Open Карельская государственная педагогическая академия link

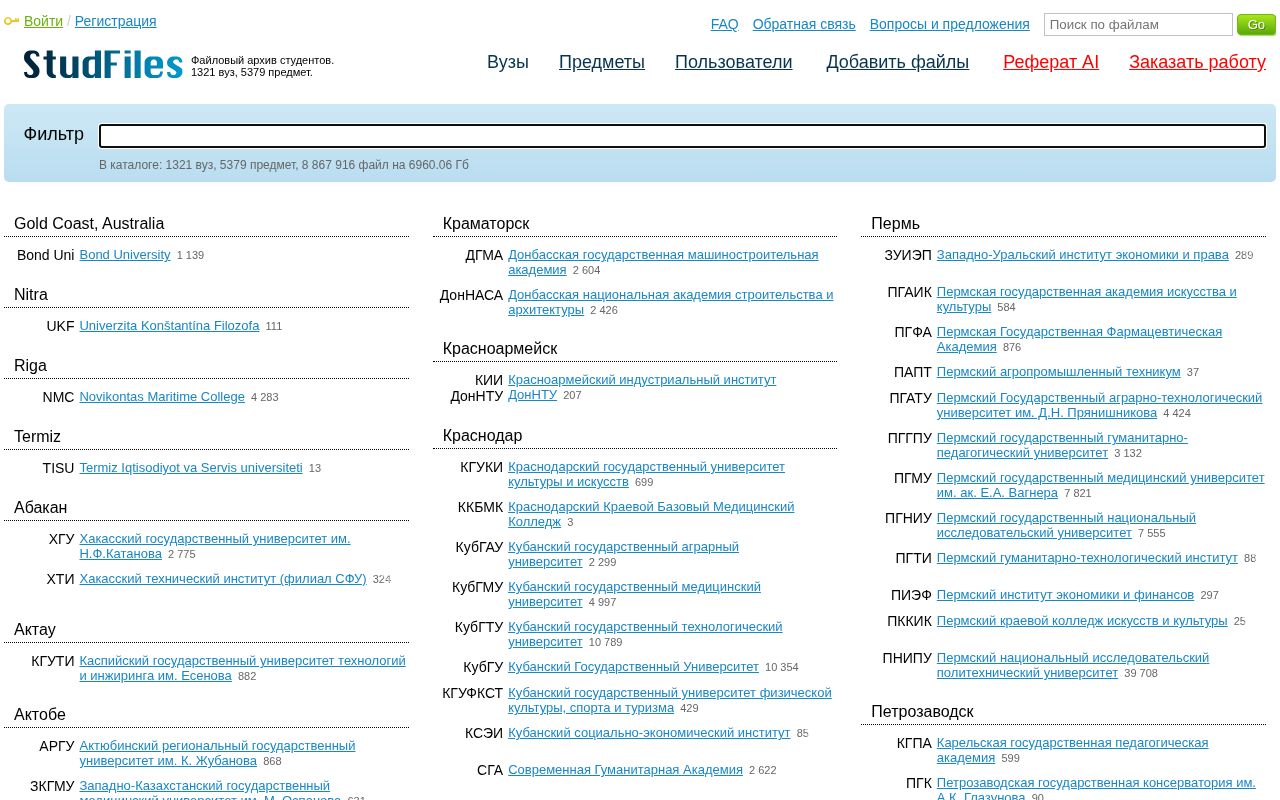[1072, 750]
